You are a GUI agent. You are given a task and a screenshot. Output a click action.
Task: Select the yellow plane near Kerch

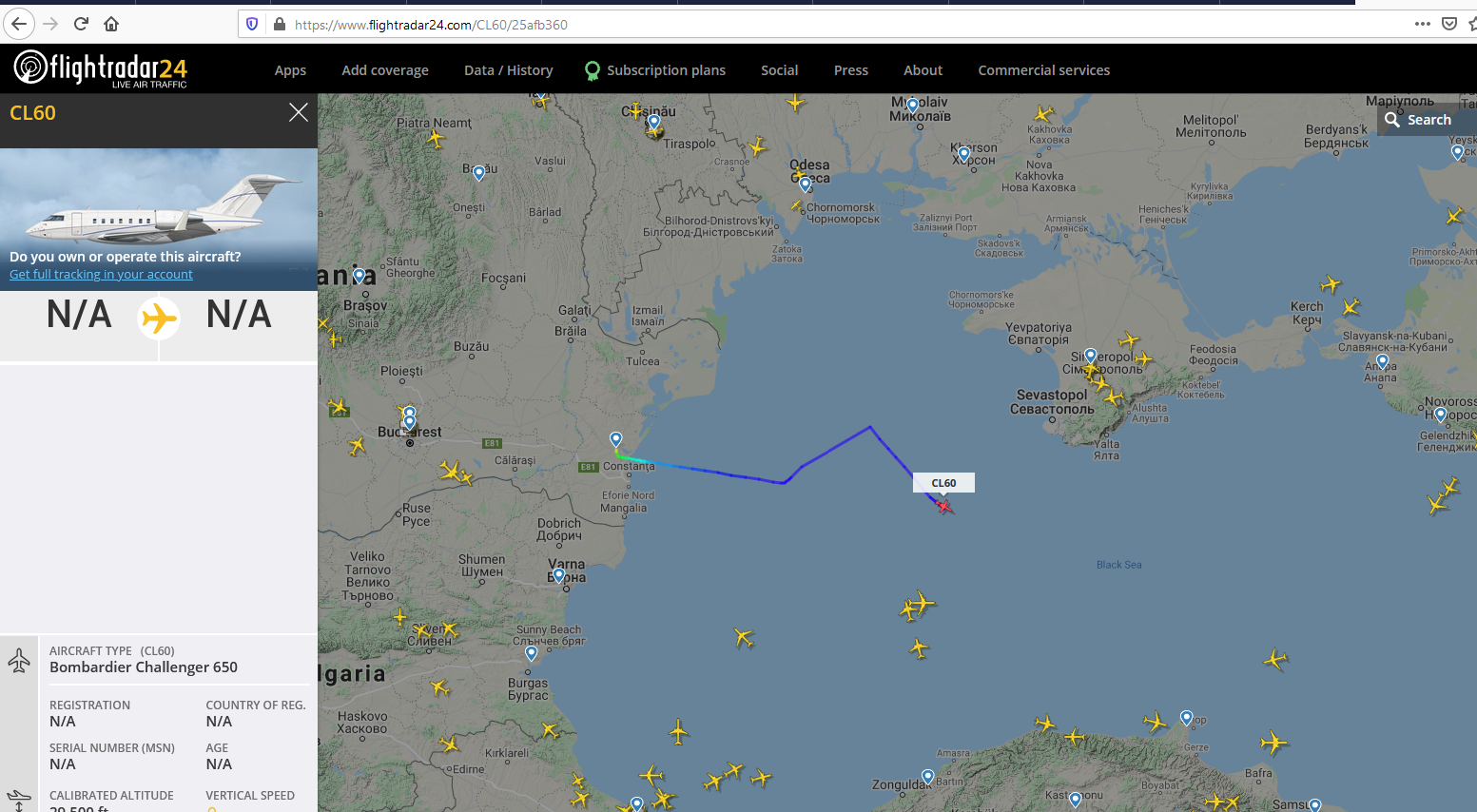coord(1331,284)
